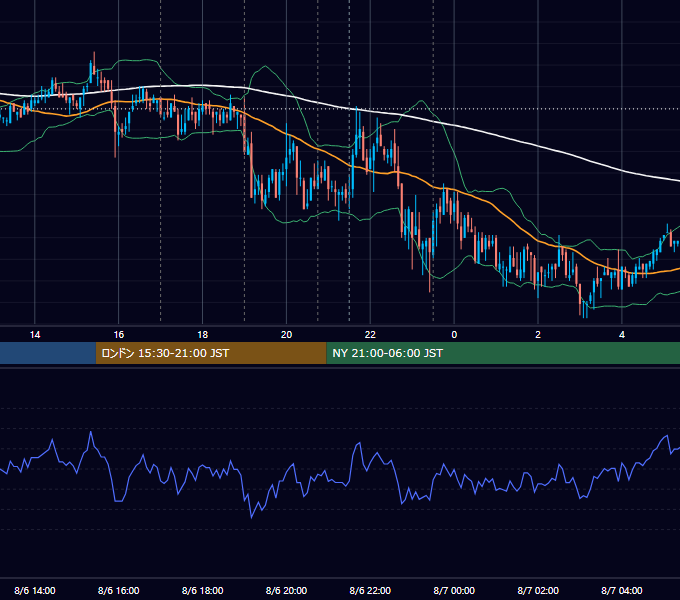Click the hour label 22 on the time axis
The width and height of the screenshot is (680, 600).
pyautogui.click(x=370, y=335)
